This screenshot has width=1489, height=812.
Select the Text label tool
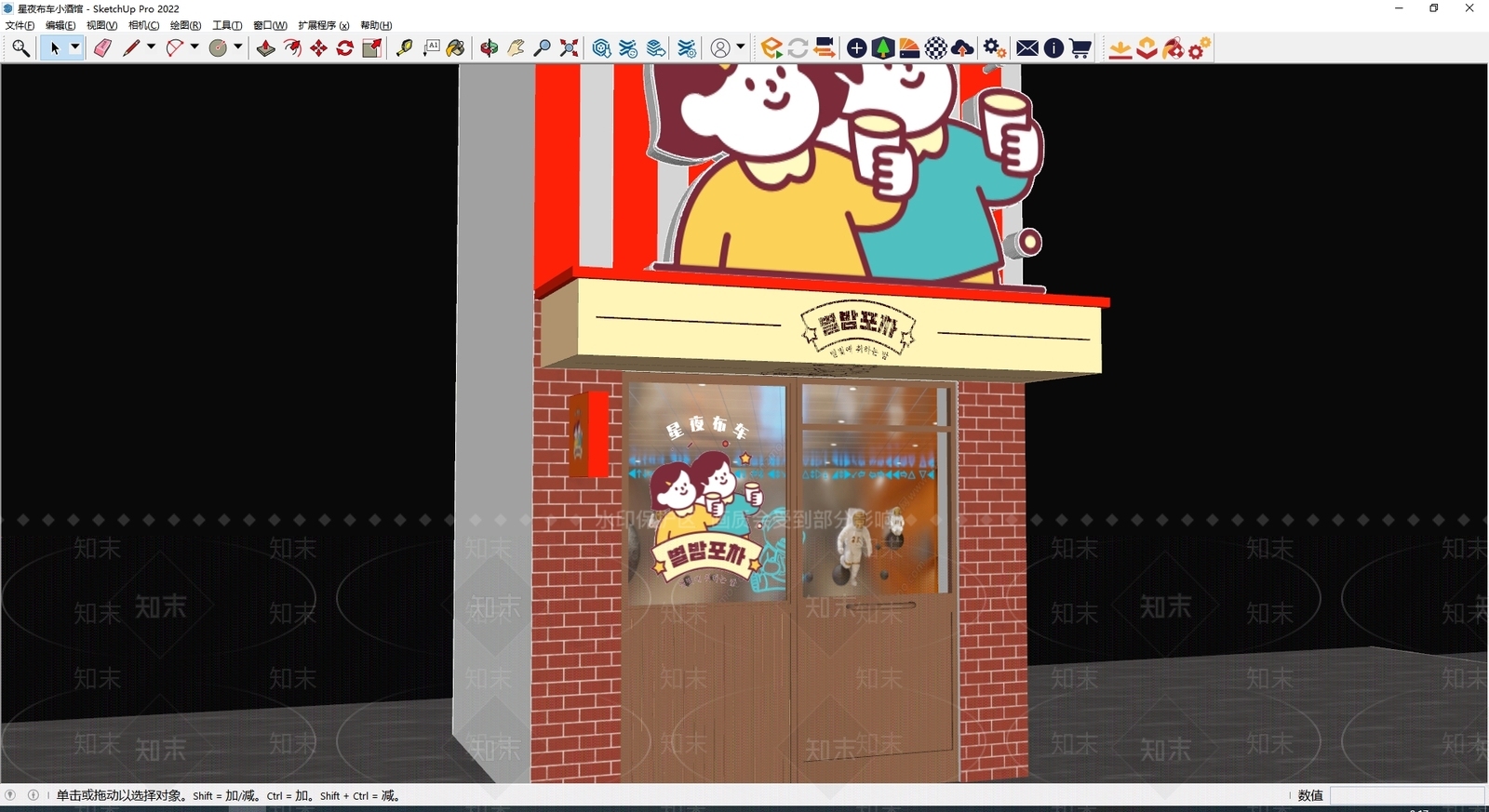click(431, 48)
